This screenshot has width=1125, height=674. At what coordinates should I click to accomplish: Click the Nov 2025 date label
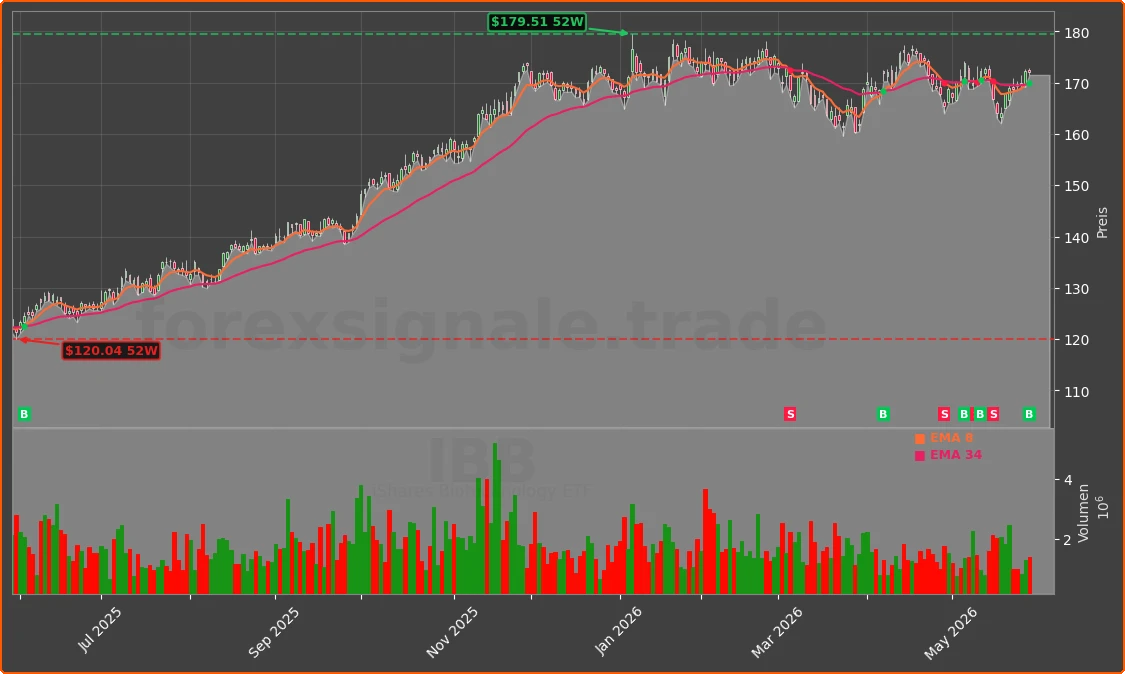click(452, 632)
